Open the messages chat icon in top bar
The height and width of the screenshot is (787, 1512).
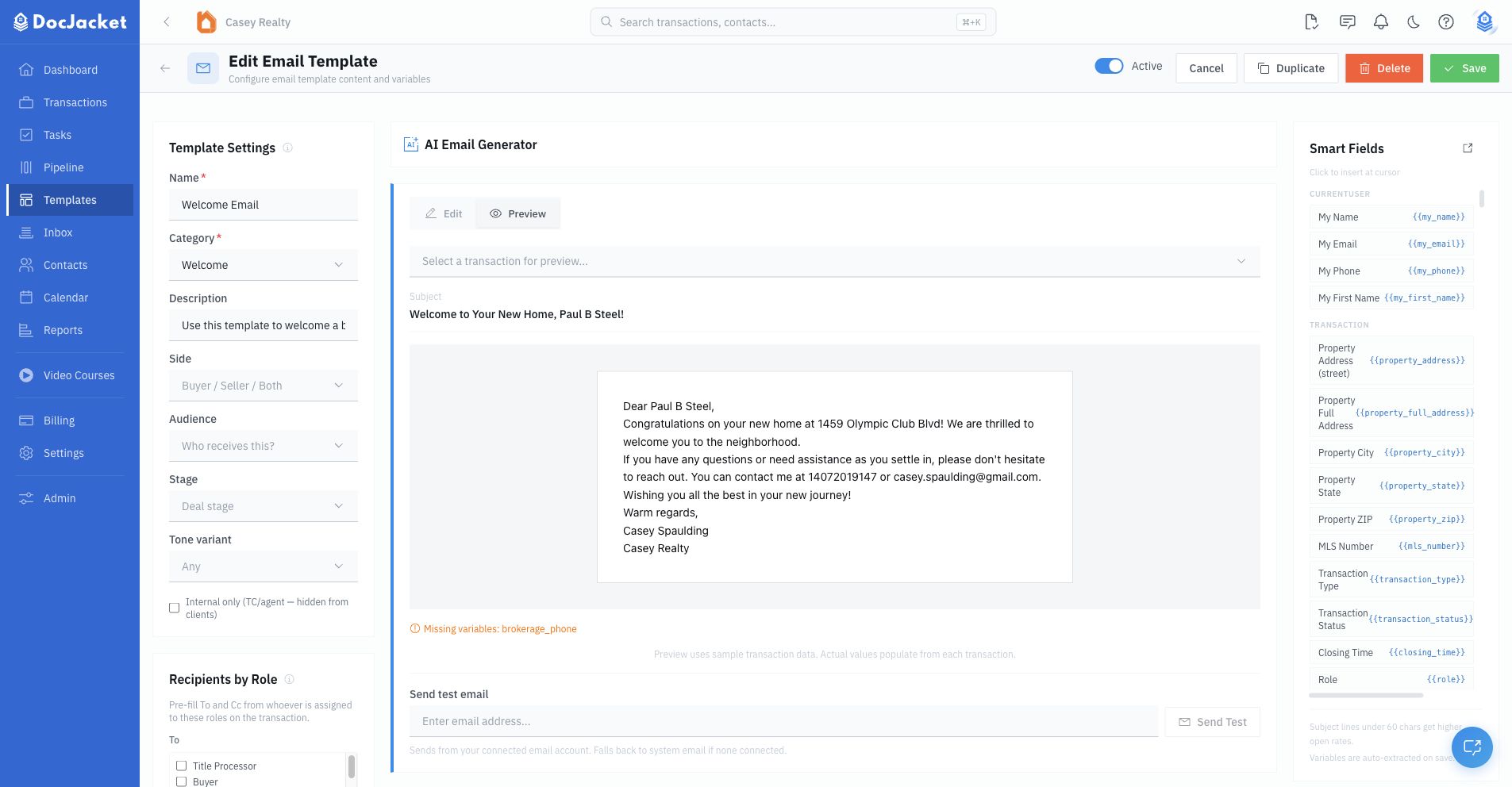(1347, 22)
